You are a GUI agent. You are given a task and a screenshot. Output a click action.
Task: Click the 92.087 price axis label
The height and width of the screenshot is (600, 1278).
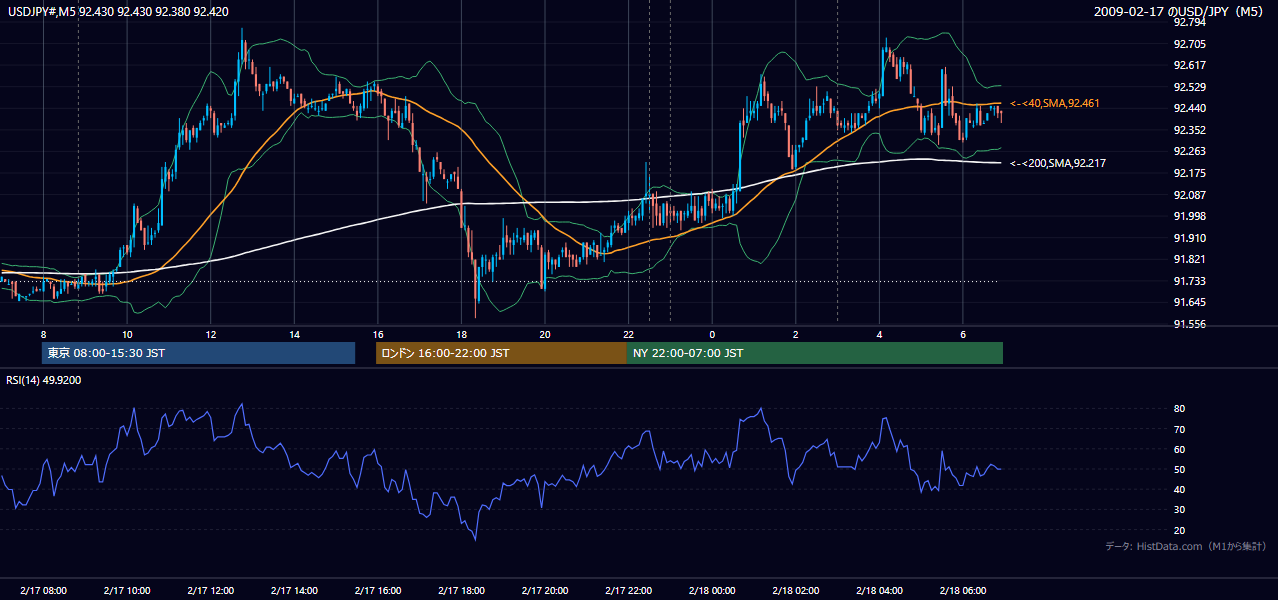coord(1190,195)
